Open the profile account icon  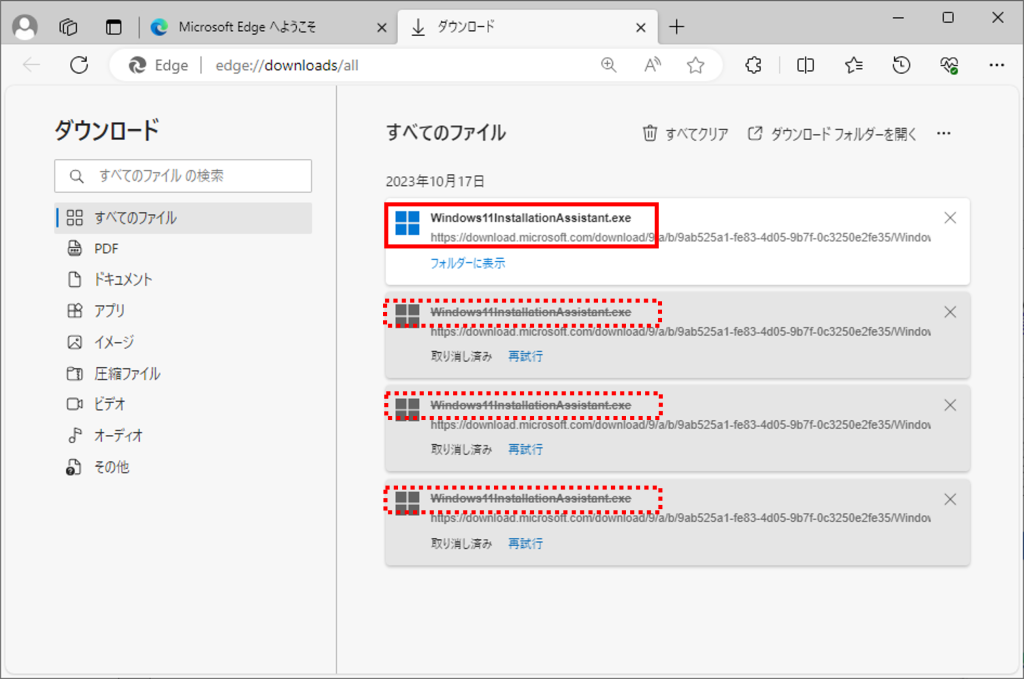25,27
